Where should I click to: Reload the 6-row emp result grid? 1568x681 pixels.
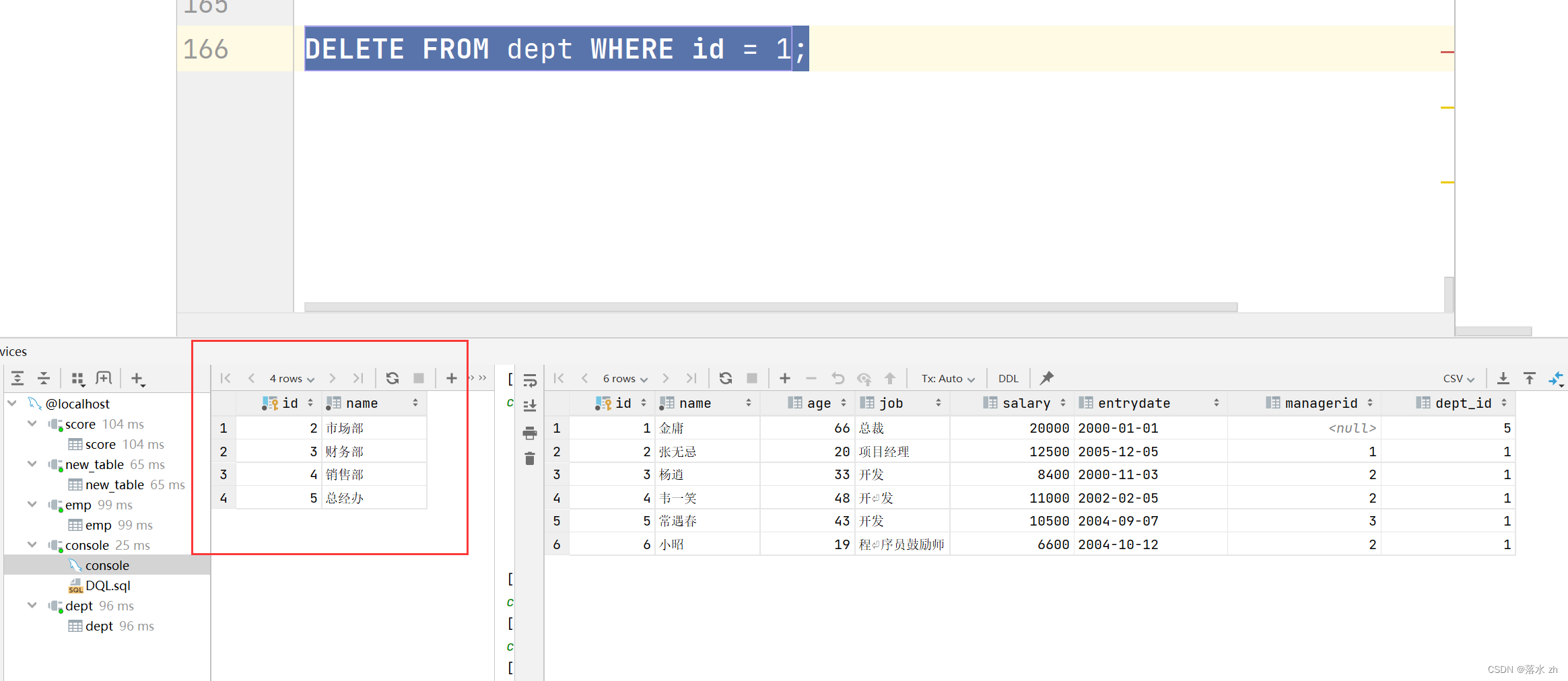[x=726, y=378]
